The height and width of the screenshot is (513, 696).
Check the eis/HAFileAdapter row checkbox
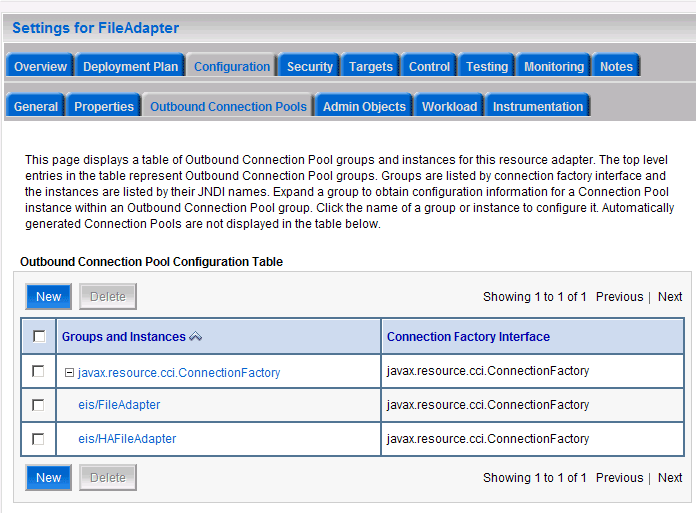(x=38, y=439)
